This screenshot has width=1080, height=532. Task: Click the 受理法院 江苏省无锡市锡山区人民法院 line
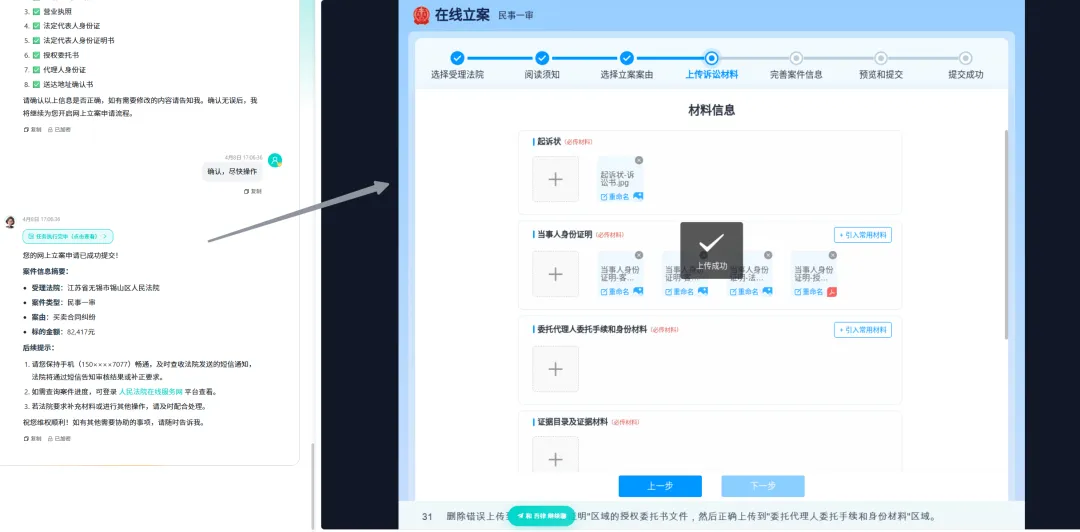[x=96, y=287]
